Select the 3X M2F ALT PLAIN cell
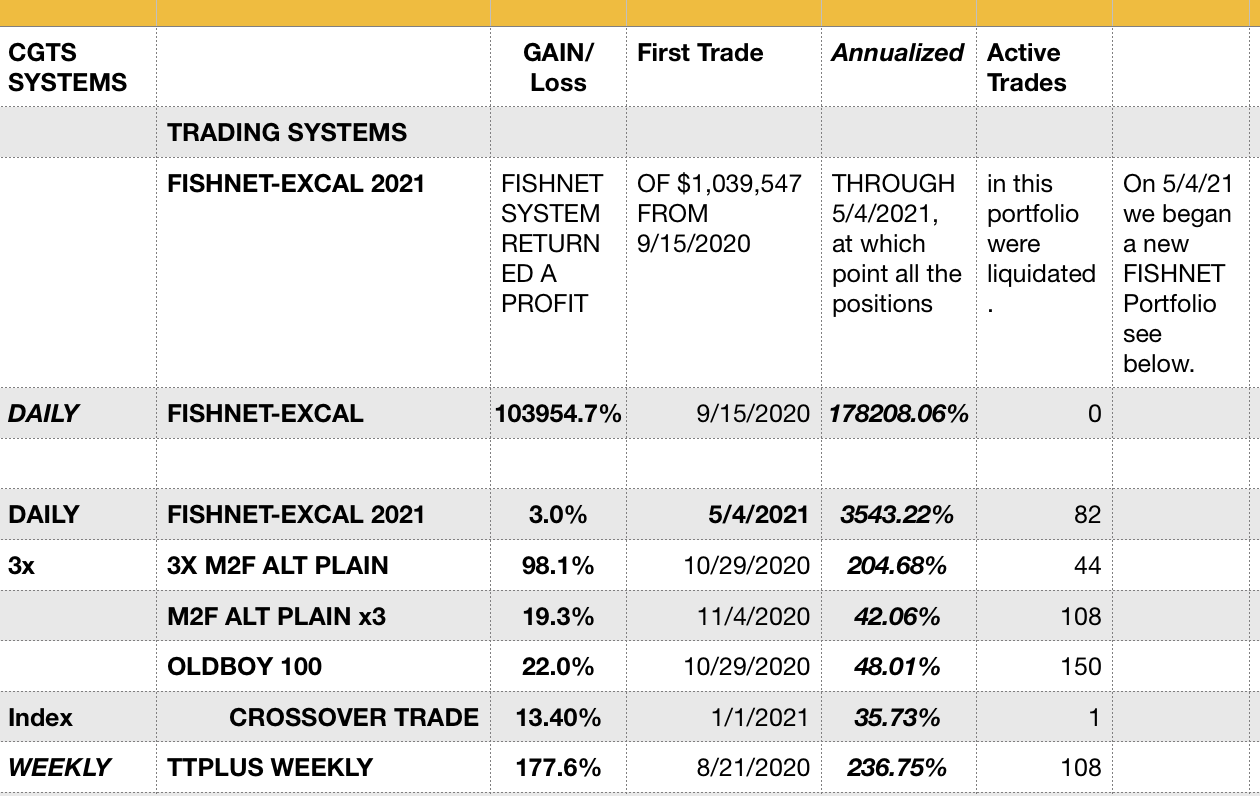Screen dimensions: 1260x796 tap(323, 565)
